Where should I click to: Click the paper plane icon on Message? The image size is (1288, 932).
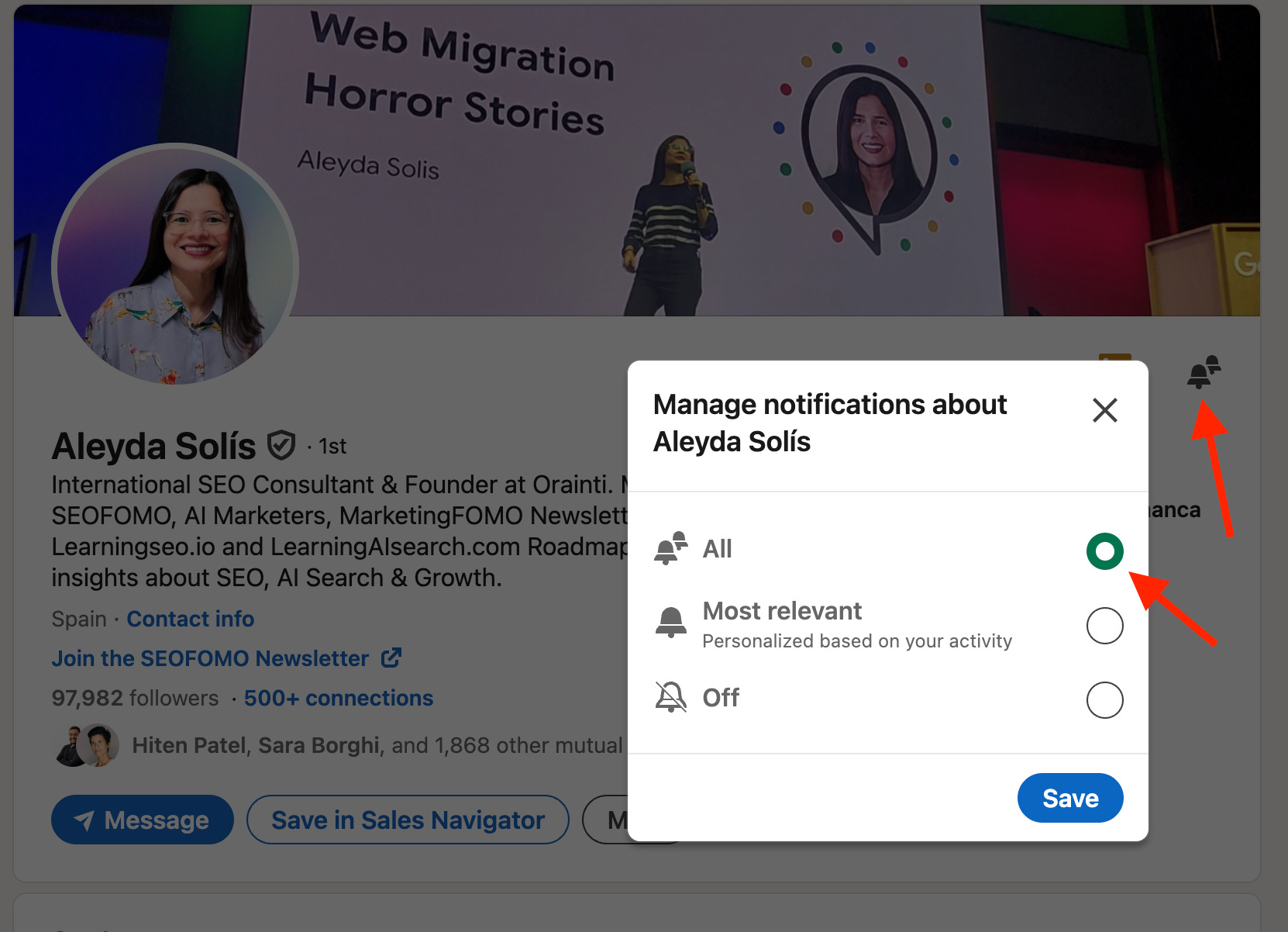84,820
